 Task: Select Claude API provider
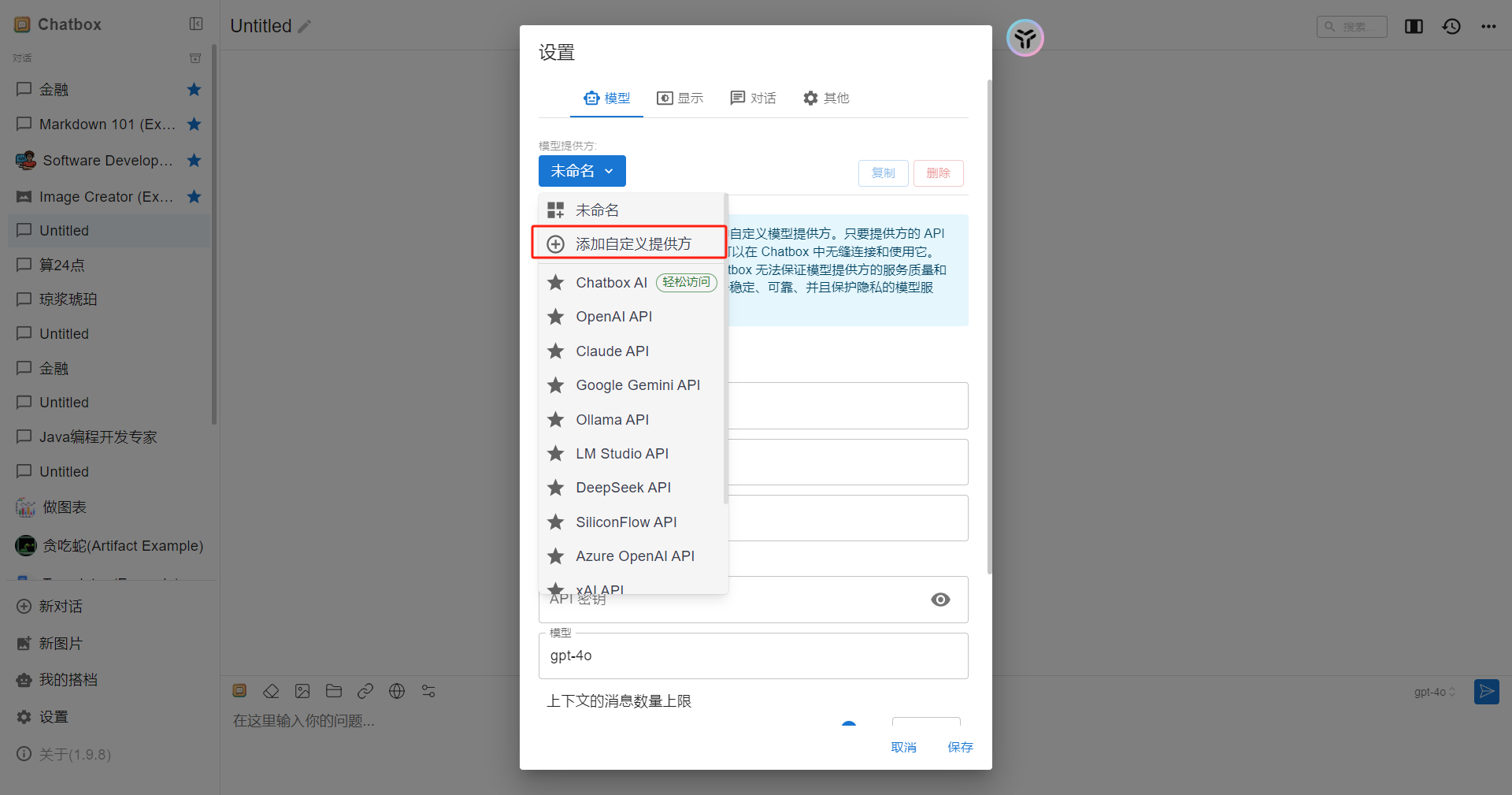[632, 351]
